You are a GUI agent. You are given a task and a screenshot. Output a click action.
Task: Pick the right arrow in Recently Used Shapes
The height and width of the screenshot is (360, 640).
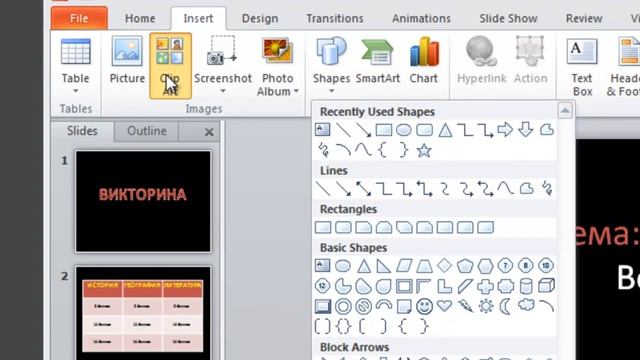(505, 130)
